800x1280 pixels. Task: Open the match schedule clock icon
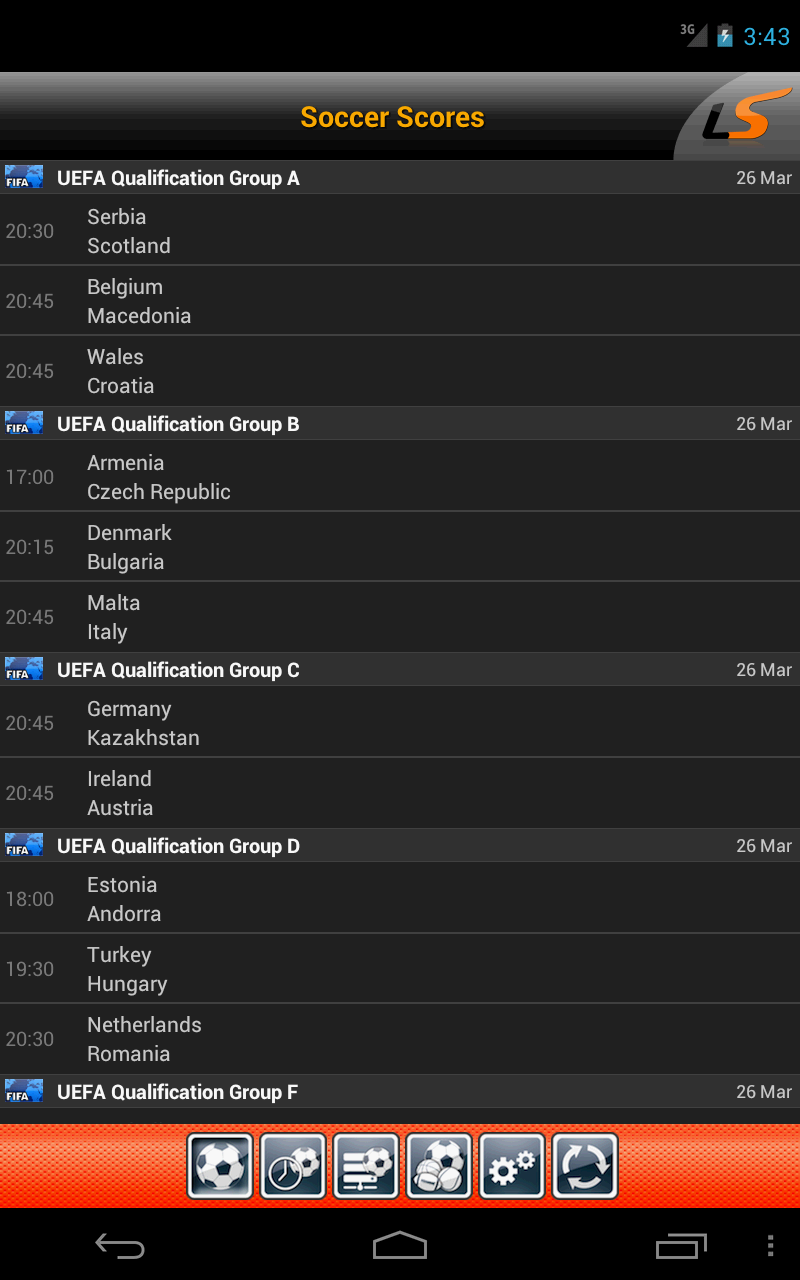(x=293, y=1165)
